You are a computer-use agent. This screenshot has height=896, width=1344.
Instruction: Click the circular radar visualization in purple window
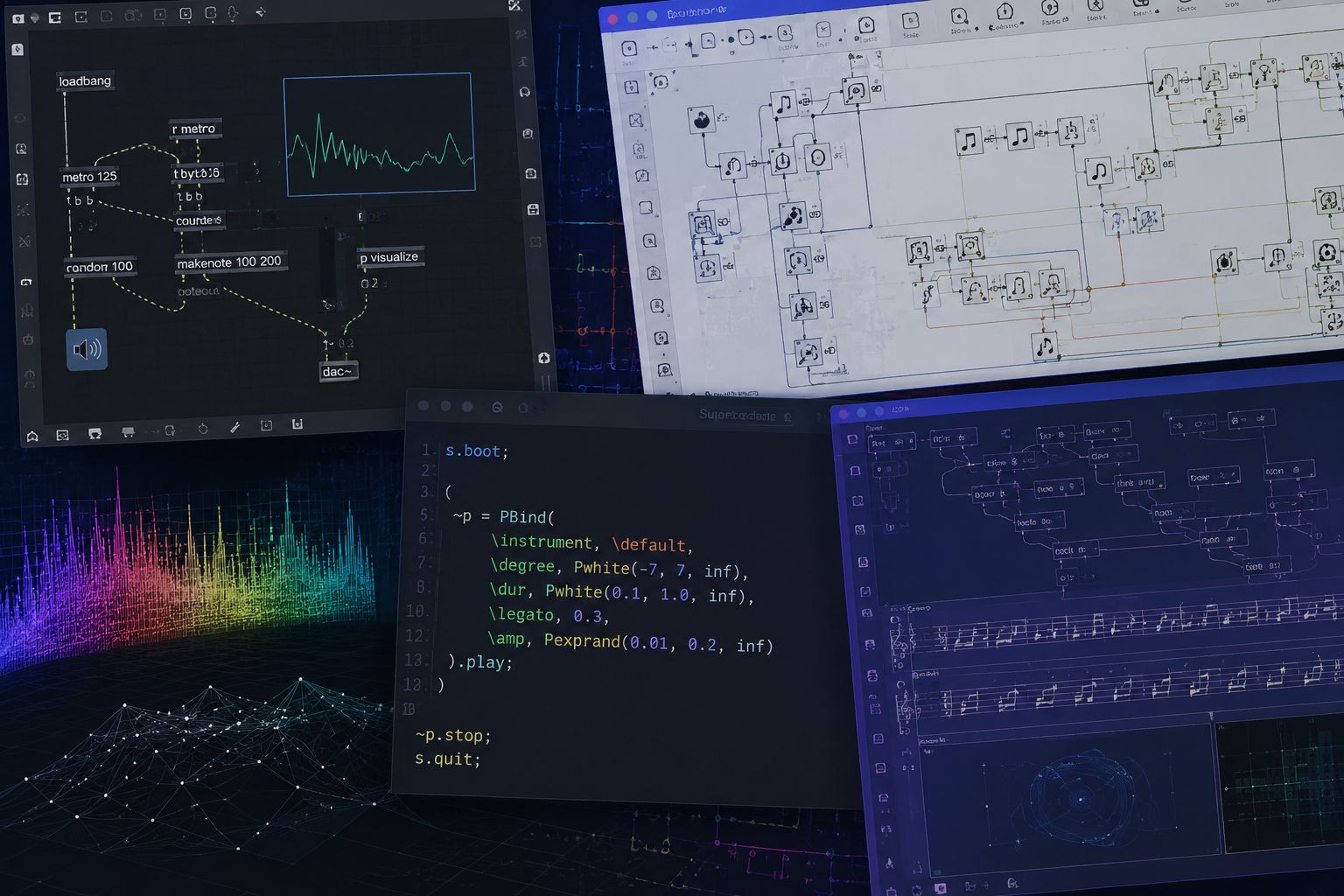(1081, 796)
